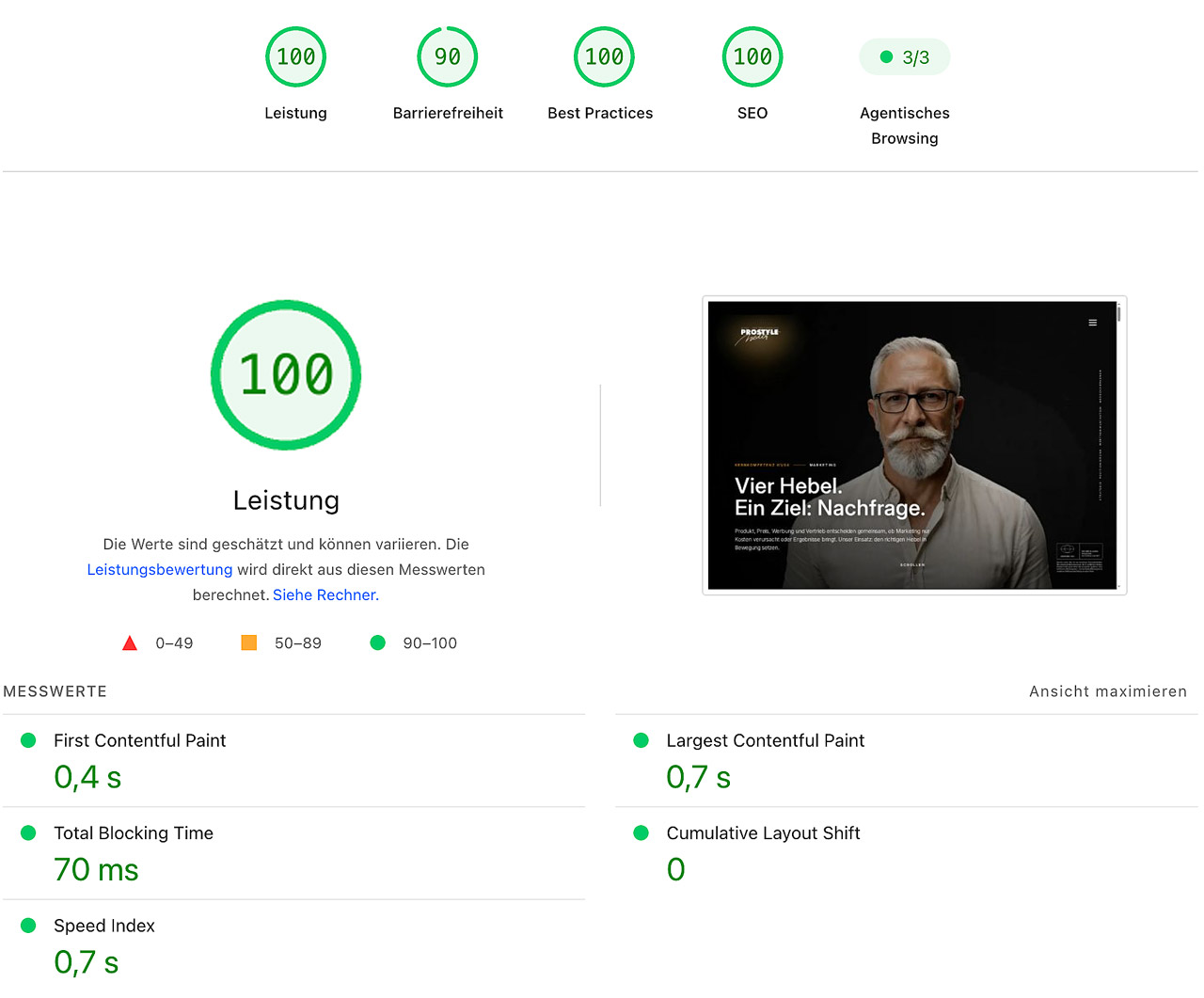Click green status dot beside First Contentful Paint
The image size is (1204, 998).
[28, 740]
